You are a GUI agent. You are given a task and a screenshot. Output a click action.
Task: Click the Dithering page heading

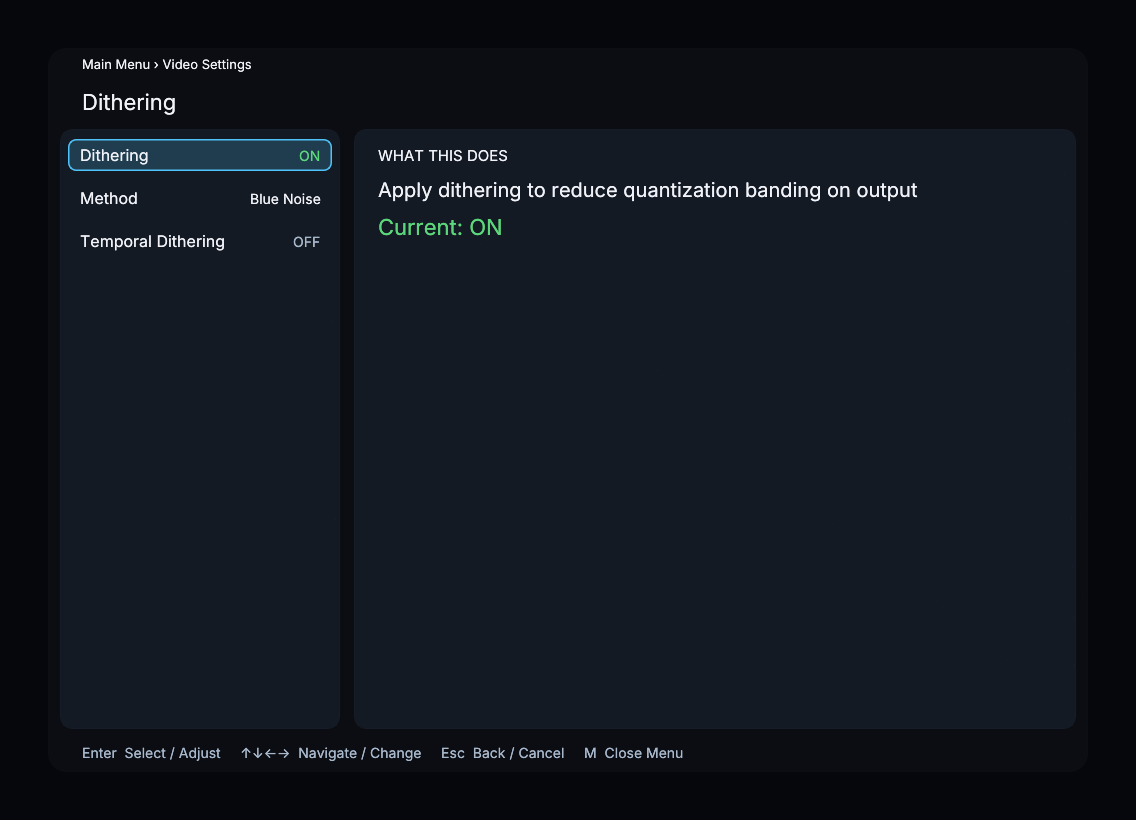click(x=129, y=102)
